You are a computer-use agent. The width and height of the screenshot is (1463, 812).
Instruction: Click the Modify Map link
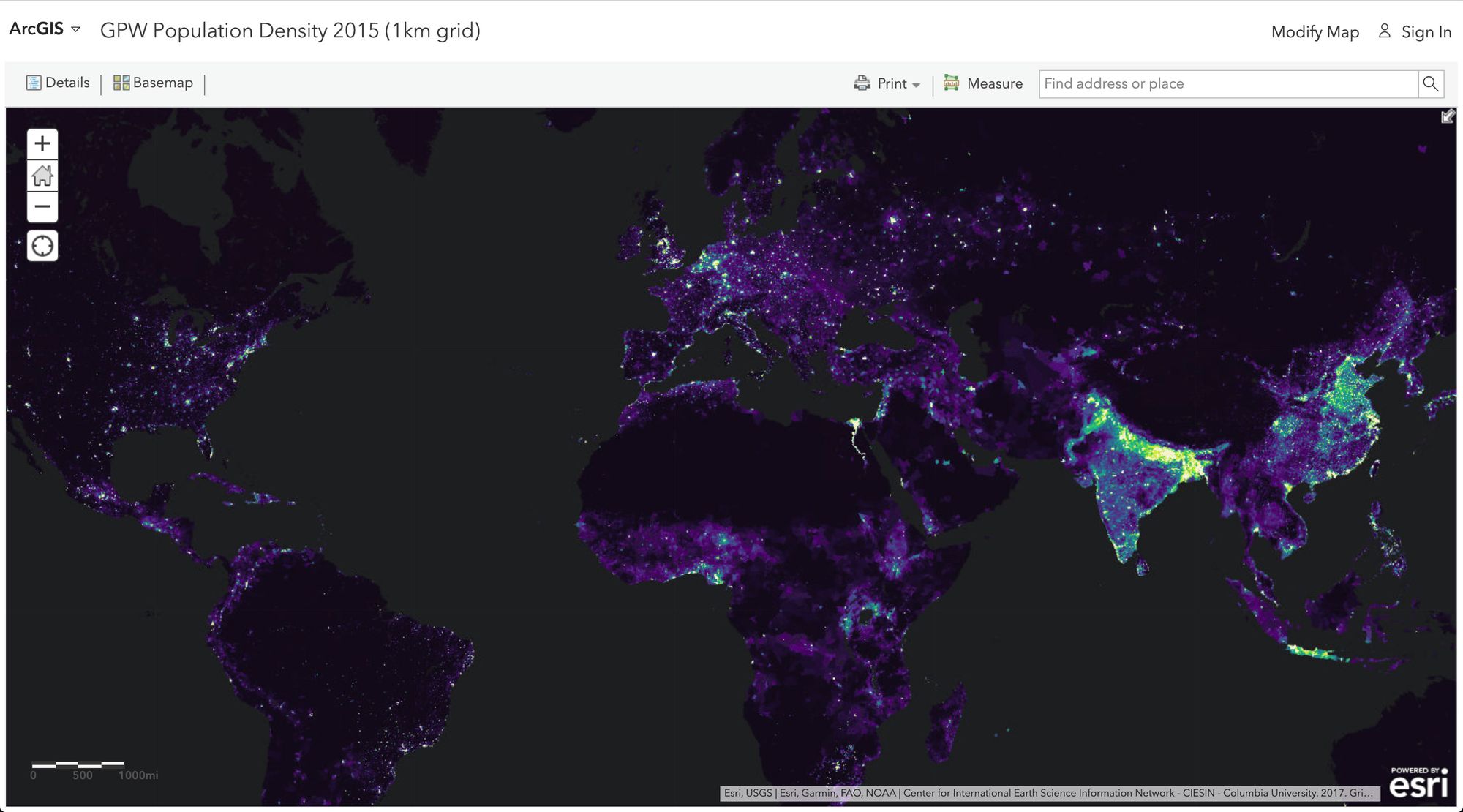pos(1315,31)
